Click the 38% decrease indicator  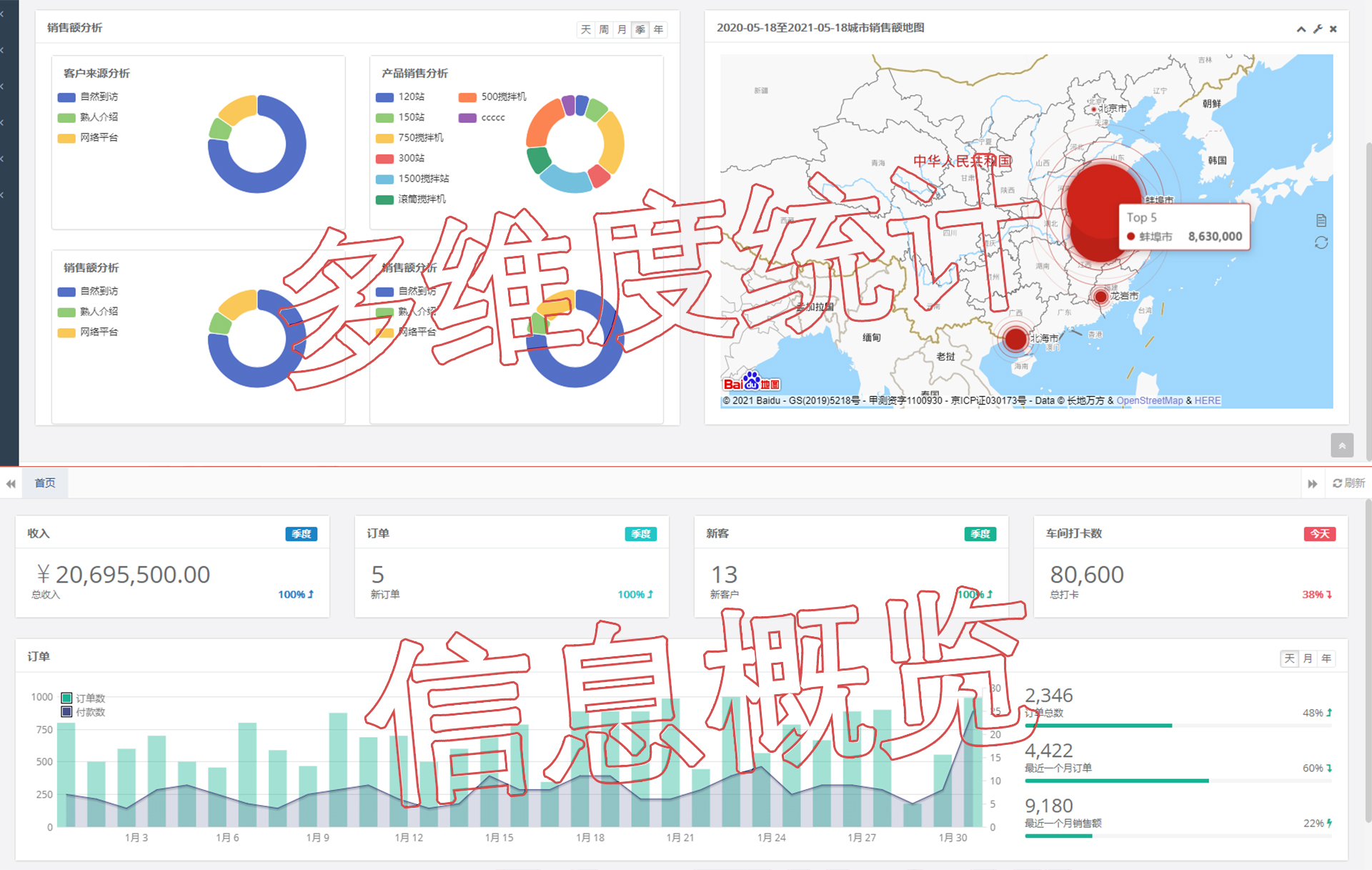[1317, 595]
